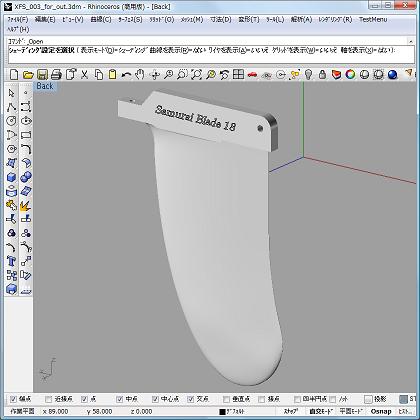Open the 編集(E) Edit menu

(45, 20)
